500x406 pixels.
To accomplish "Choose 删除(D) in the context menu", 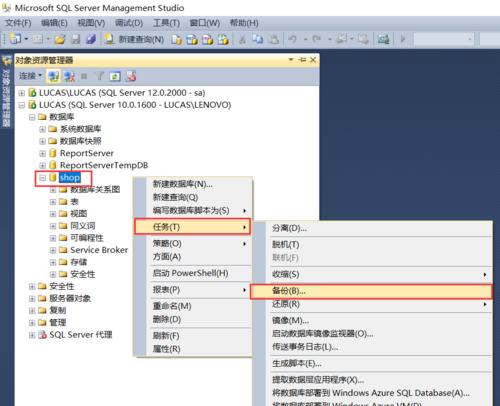I will (199, 319).
